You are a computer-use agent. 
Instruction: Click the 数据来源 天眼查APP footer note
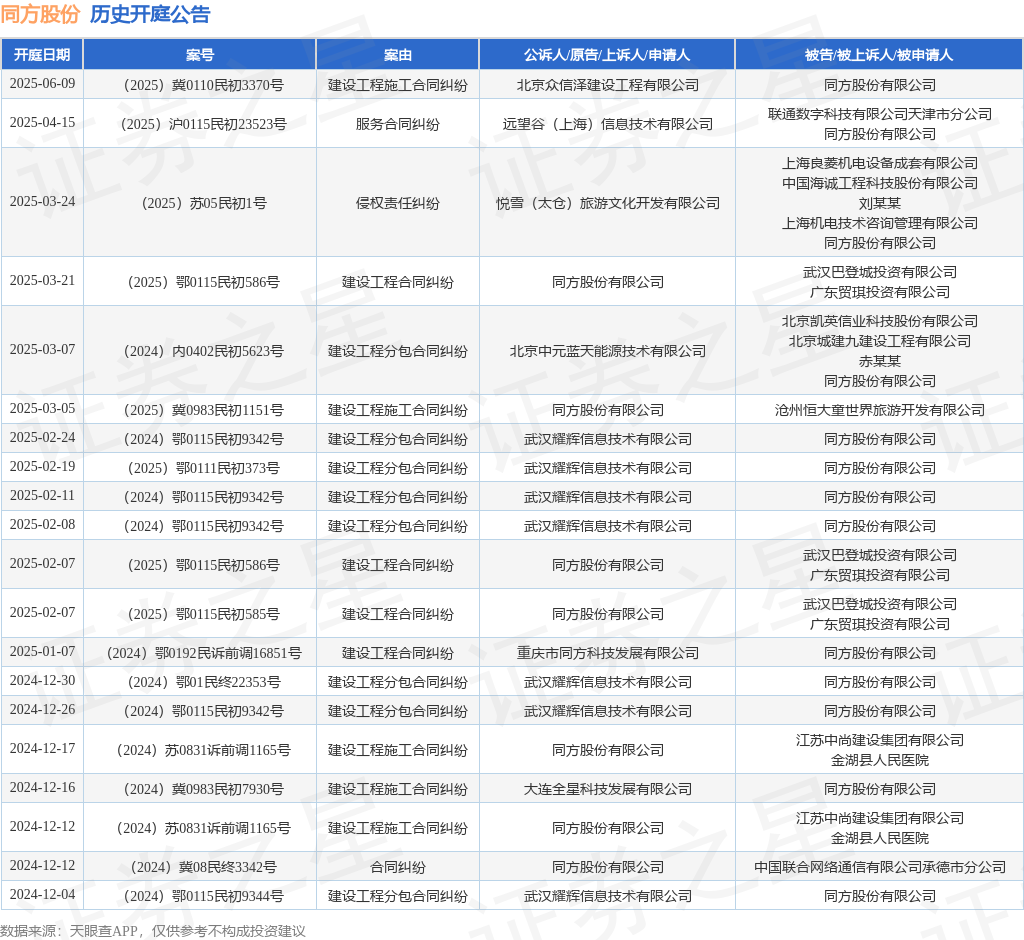[153, 931]
